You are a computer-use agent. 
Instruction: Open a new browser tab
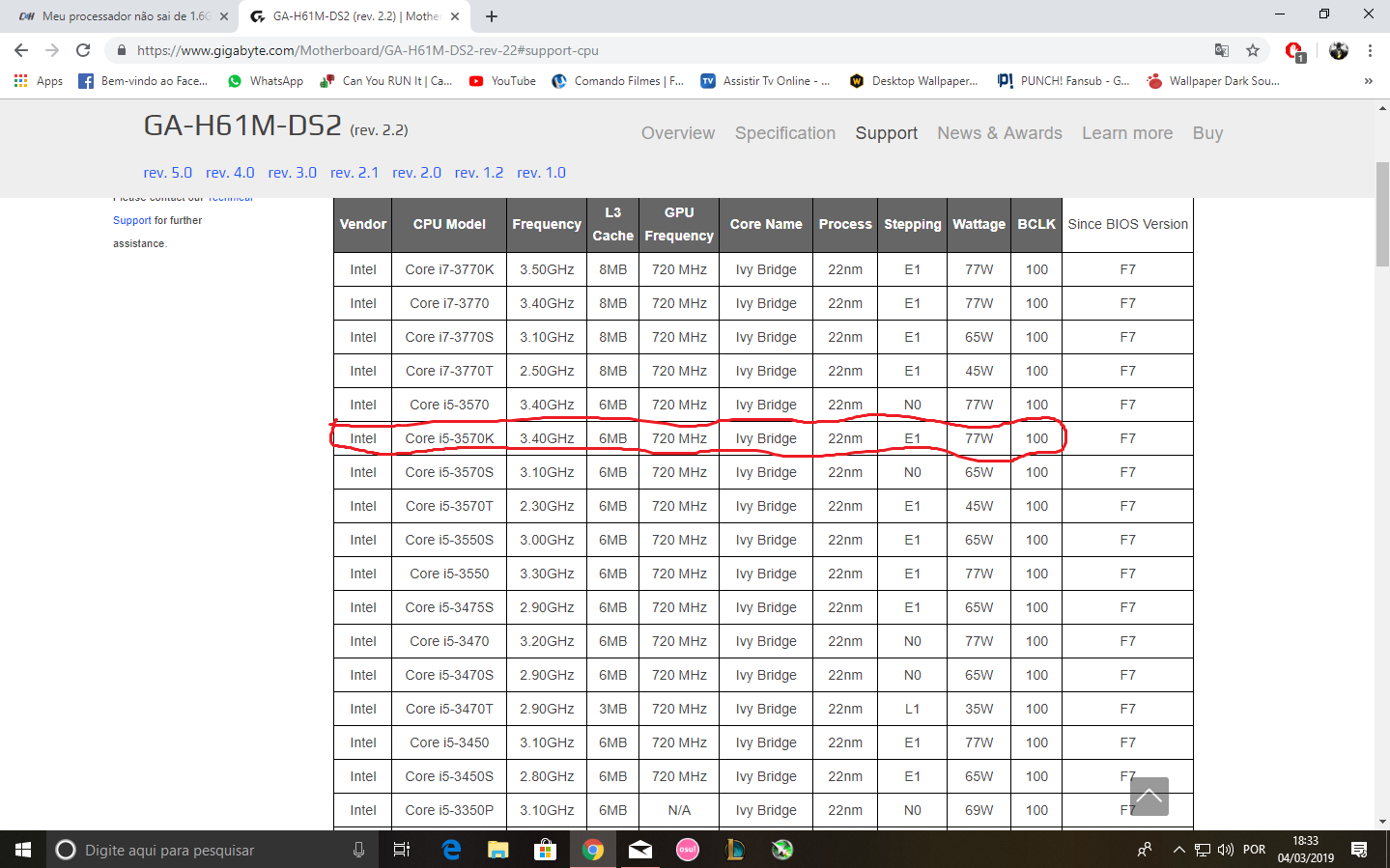pyautogui.click(x=492, y=16)
